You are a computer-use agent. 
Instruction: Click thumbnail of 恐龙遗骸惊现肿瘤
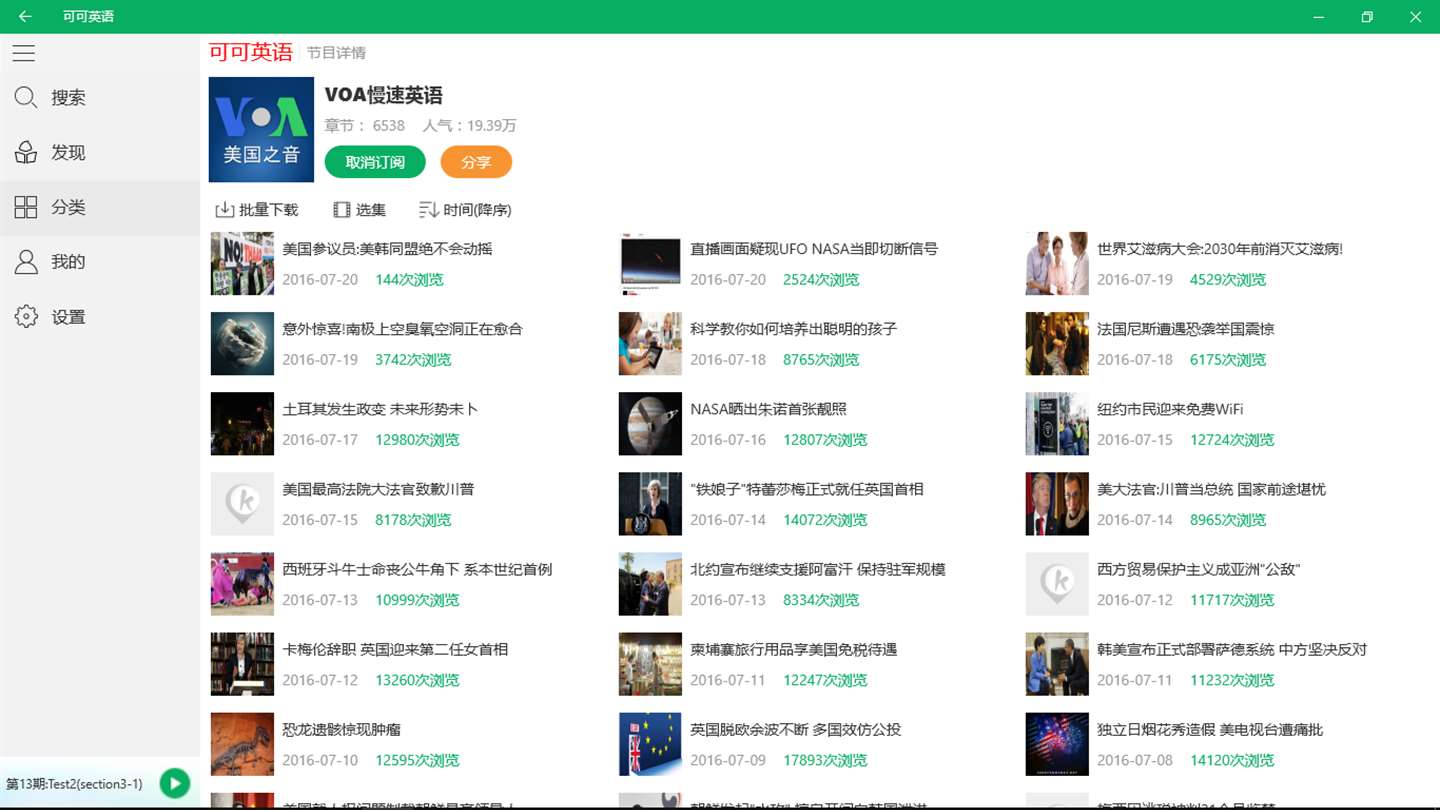tap(242, 744)
